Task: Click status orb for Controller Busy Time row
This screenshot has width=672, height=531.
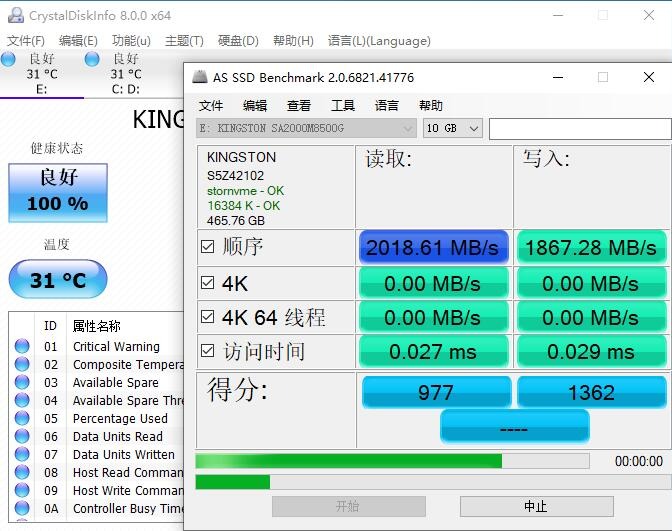Action: tap(22, 508)
